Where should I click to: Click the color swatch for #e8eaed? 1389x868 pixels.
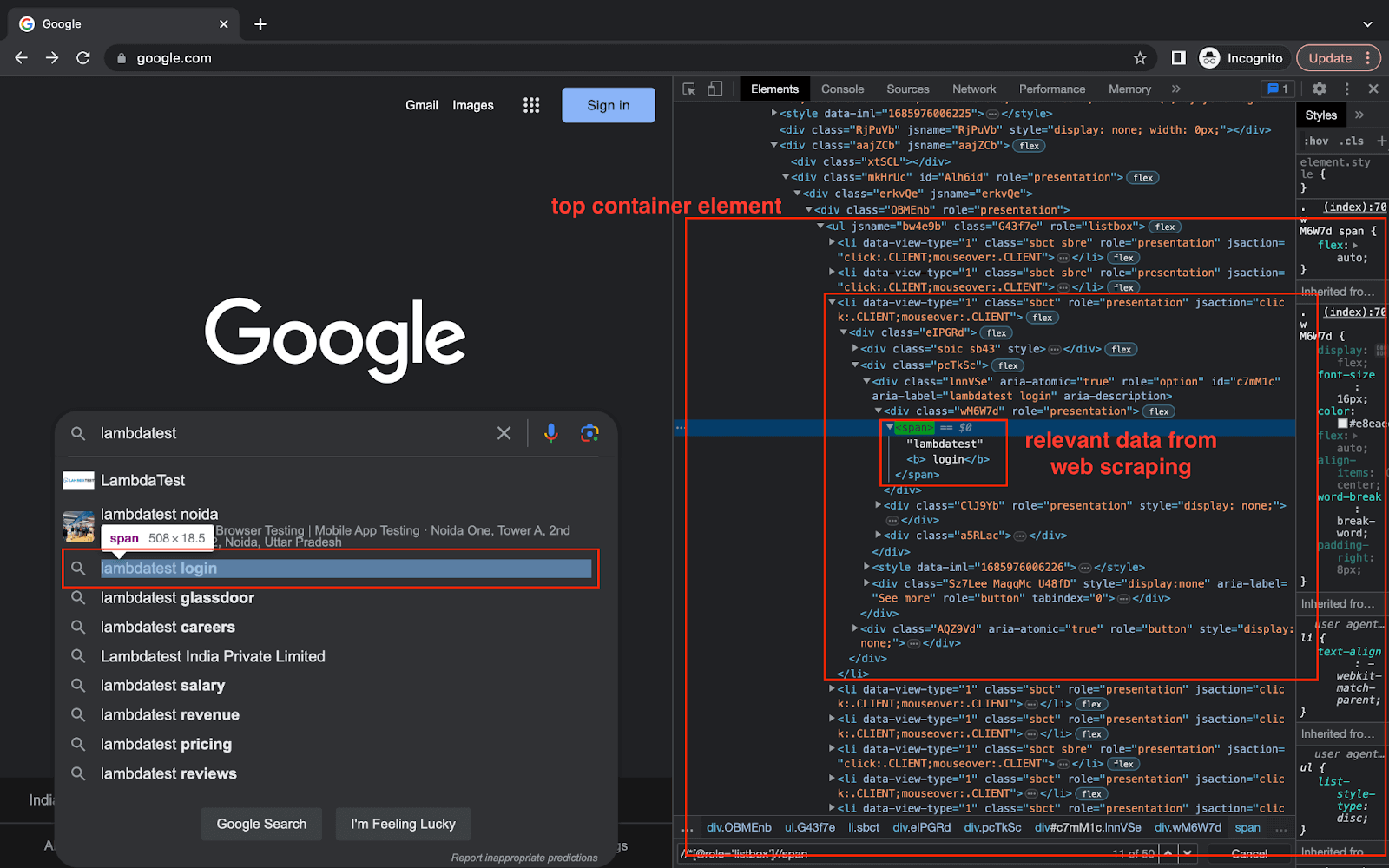[x=1342, y=424]
